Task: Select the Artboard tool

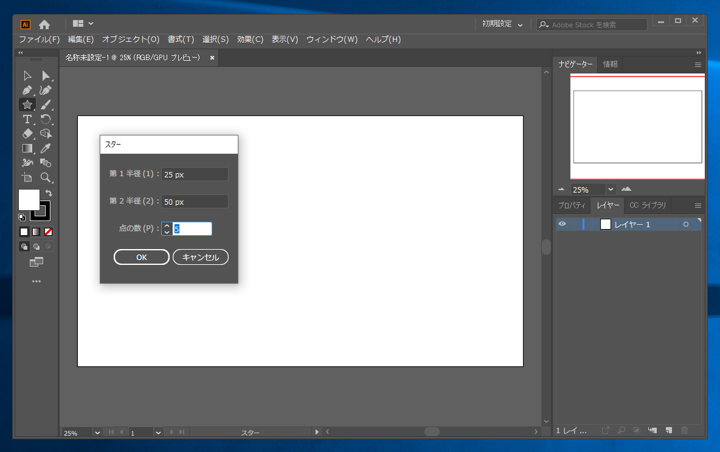Action: click(27, 177)
